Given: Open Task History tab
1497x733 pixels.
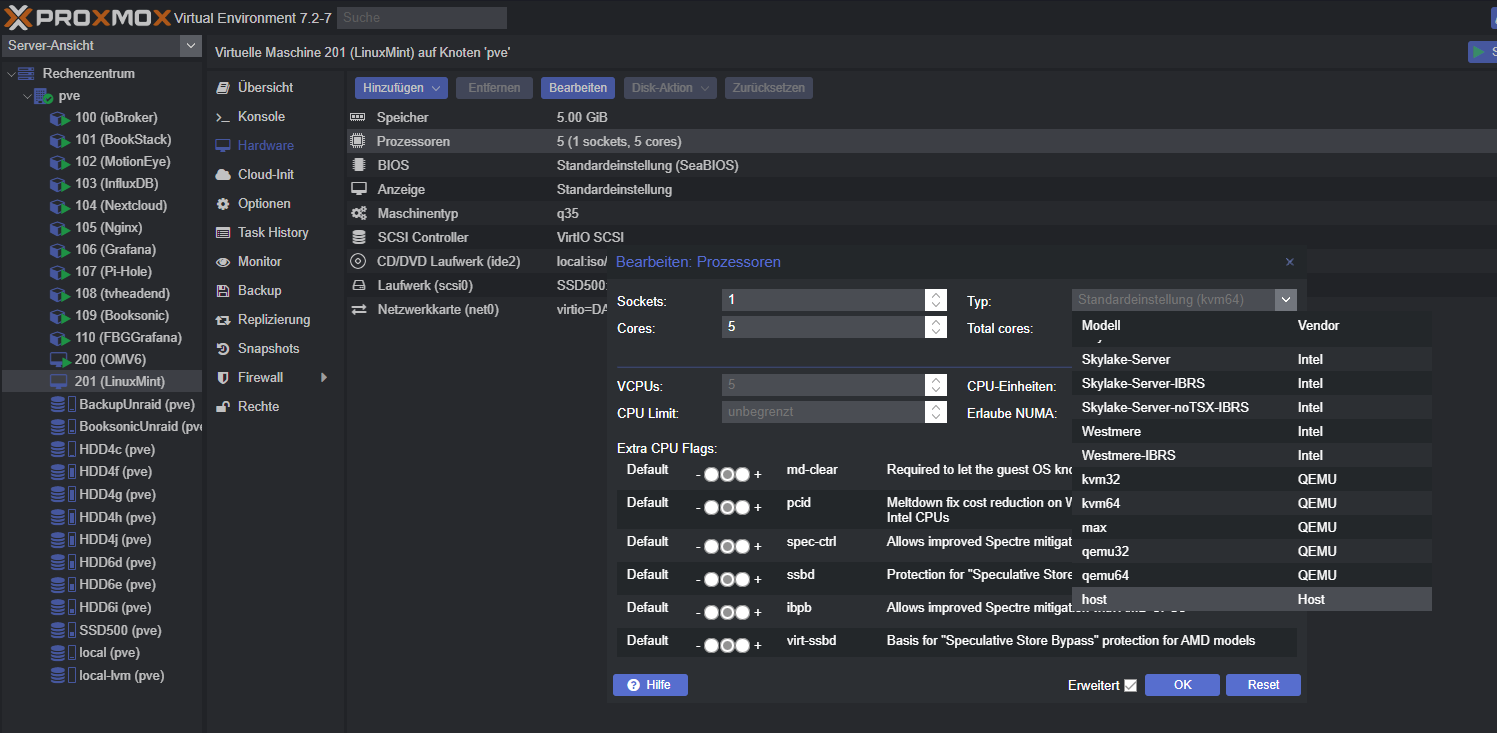Looking at the screenshot, I should [273, 233].
